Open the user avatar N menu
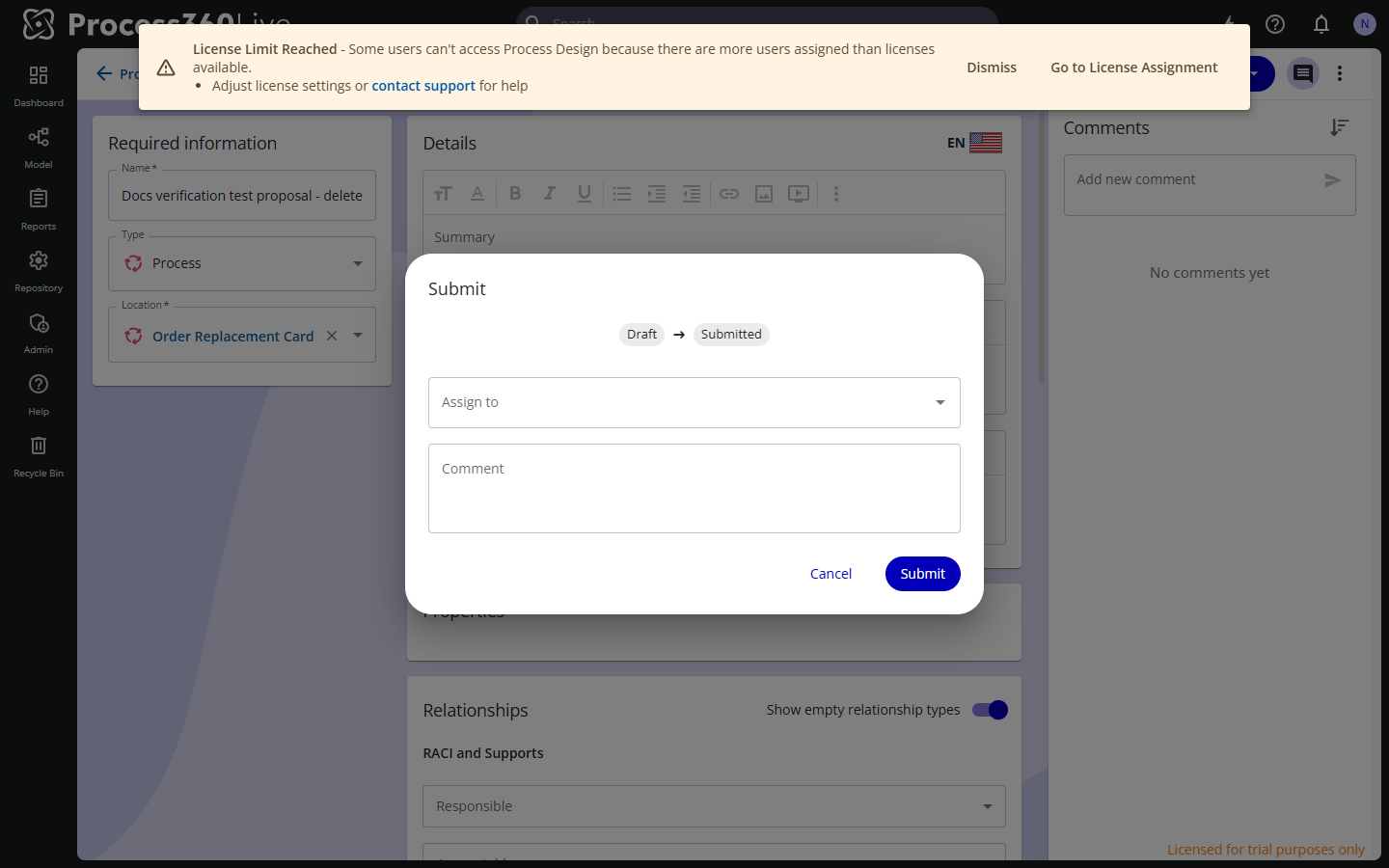Viewport: 1389px width, 868px height. 1364,24
